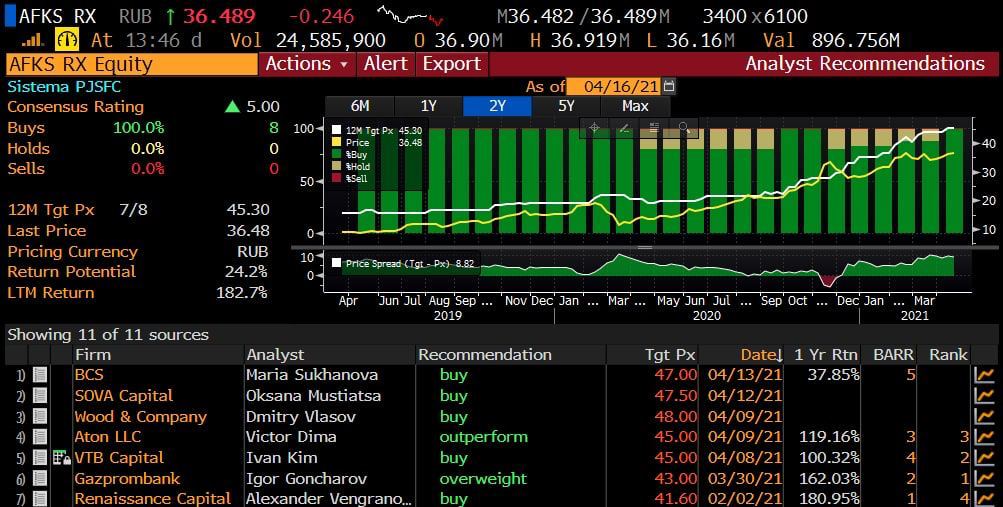This screenshot has height=507, width=1003.
Task: Open Aton LLC firm link
Action: click(x=107, y=437)
